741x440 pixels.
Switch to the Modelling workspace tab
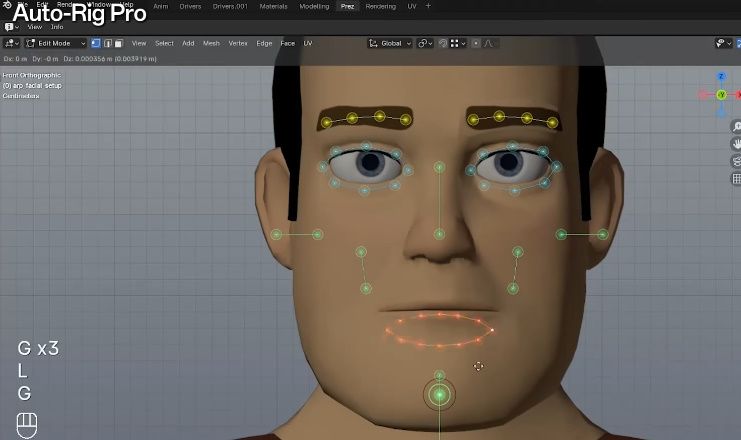[313, 6]
